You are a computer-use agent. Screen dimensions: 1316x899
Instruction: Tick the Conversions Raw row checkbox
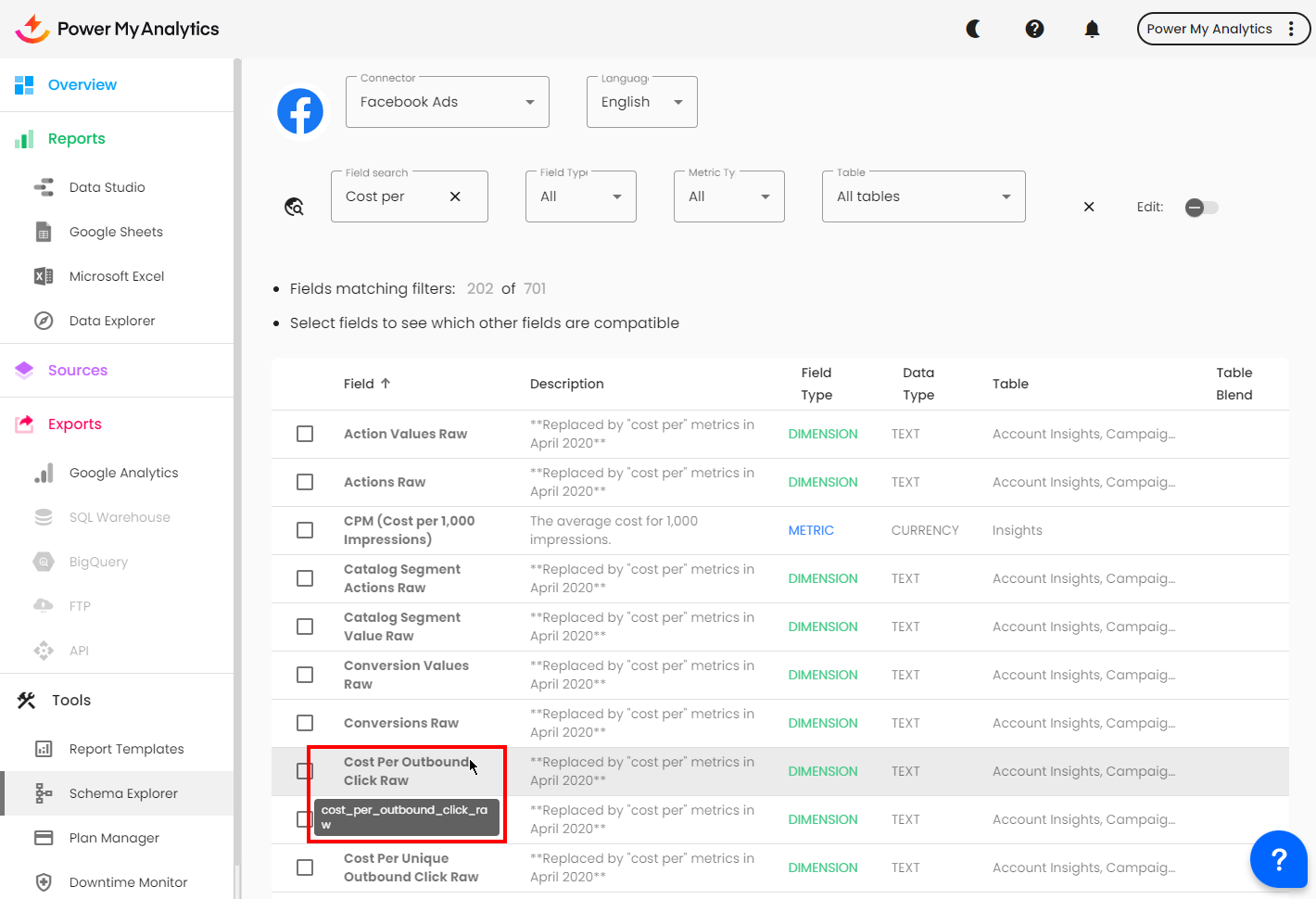pos(305,723)
